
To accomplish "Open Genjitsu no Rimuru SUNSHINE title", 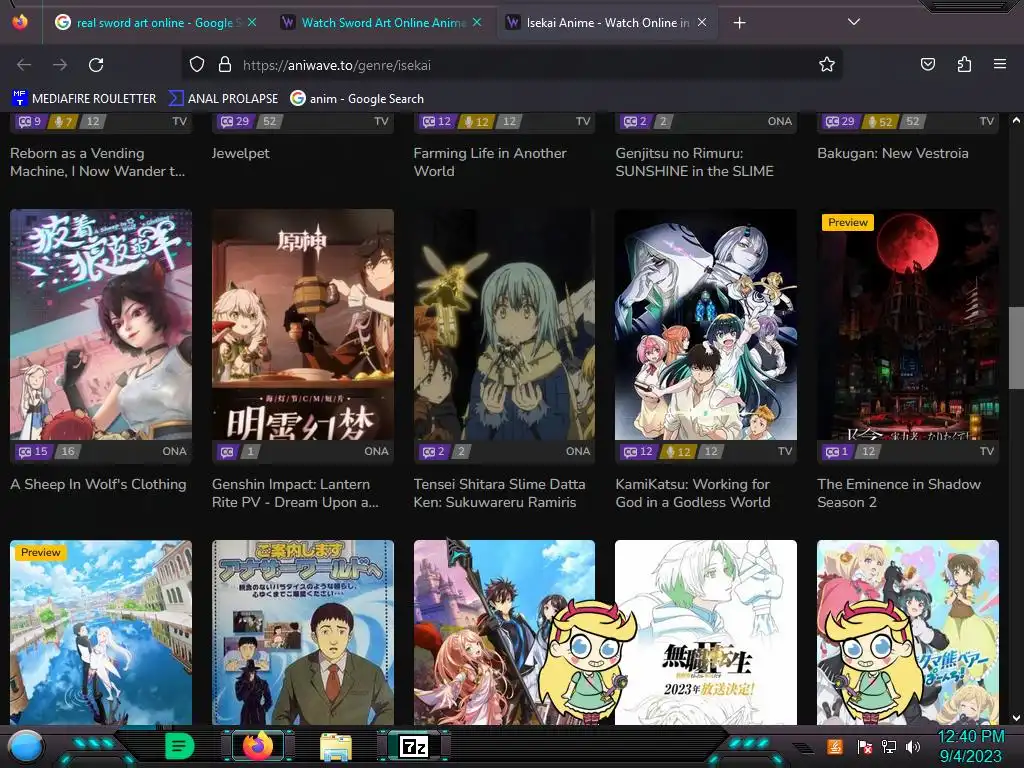I will tap(694, 162).
